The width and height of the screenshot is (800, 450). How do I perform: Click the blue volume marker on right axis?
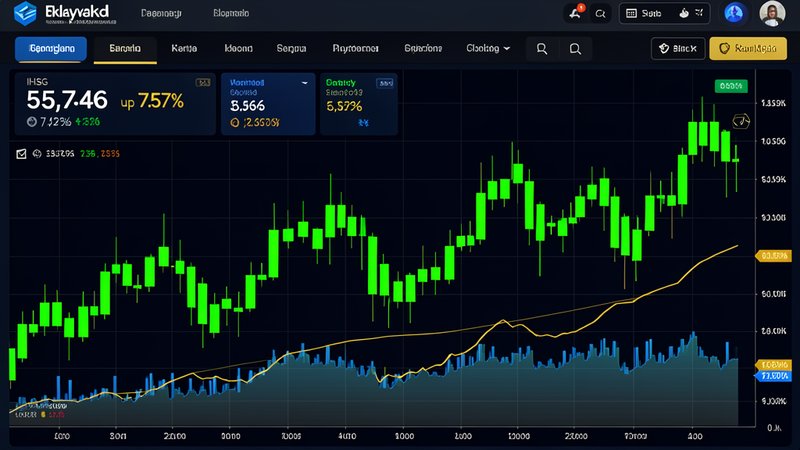[773, 377]
